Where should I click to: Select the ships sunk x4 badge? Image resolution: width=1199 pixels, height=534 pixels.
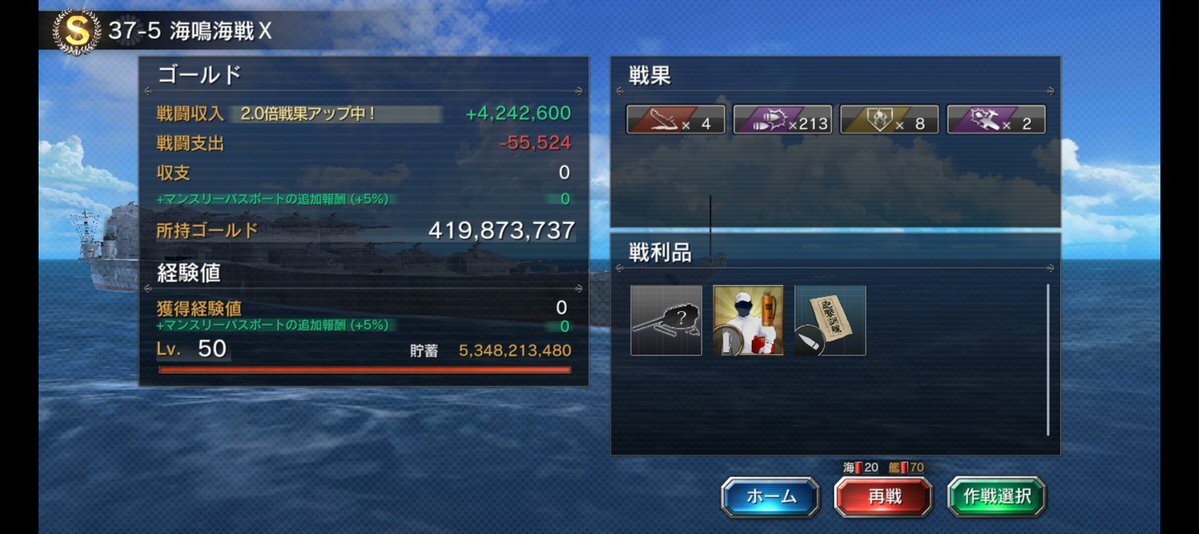coord(676,120)
